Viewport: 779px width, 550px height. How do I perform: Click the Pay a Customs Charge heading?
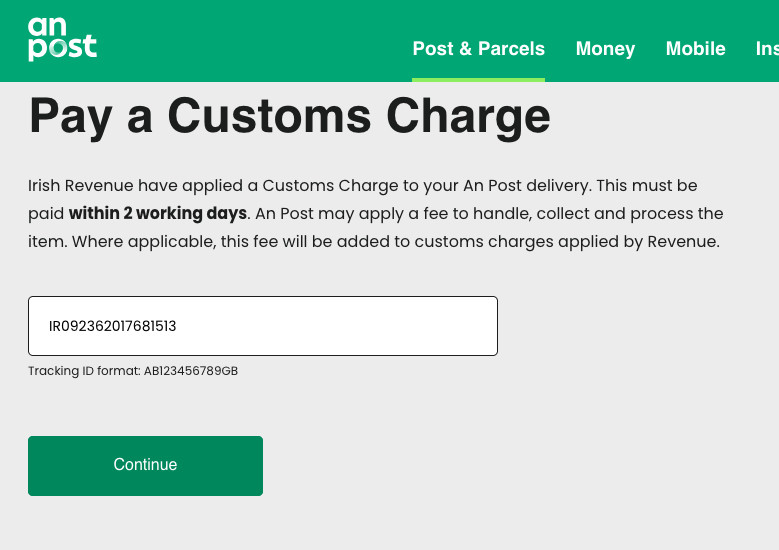[289, 117]
